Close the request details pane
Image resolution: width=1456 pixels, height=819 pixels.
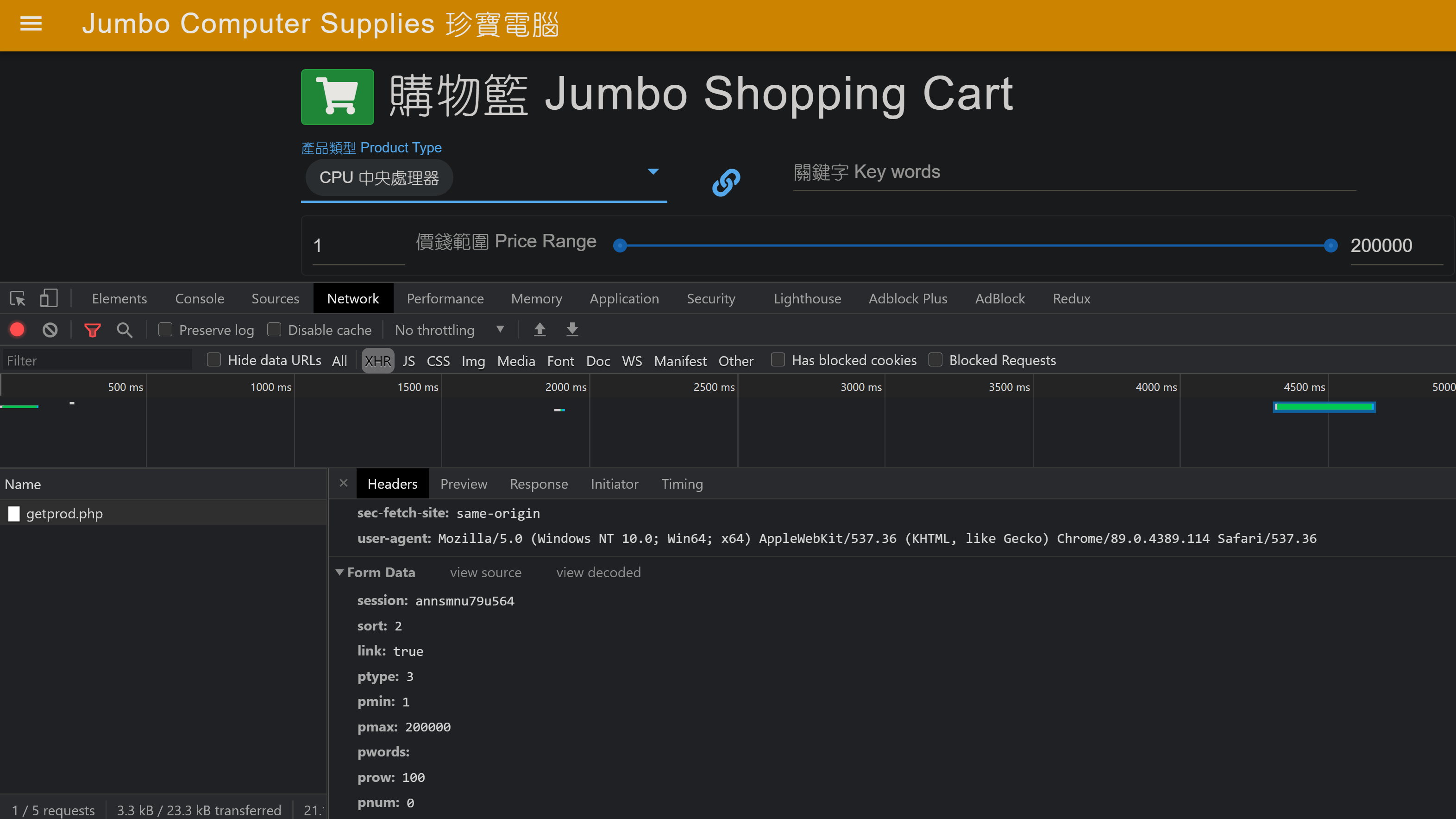(x=344, y=483)
